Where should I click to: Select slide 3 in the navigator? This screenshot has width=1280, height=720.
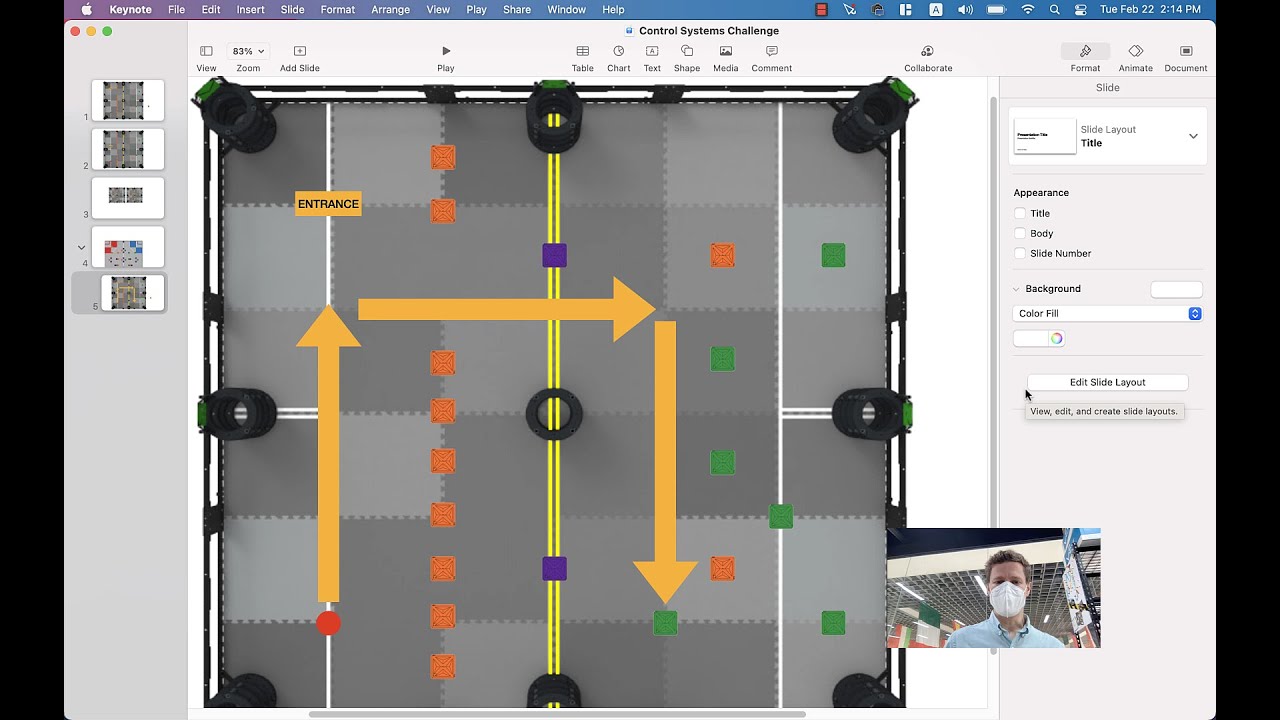pyautogui.click(x=128, y=197)
